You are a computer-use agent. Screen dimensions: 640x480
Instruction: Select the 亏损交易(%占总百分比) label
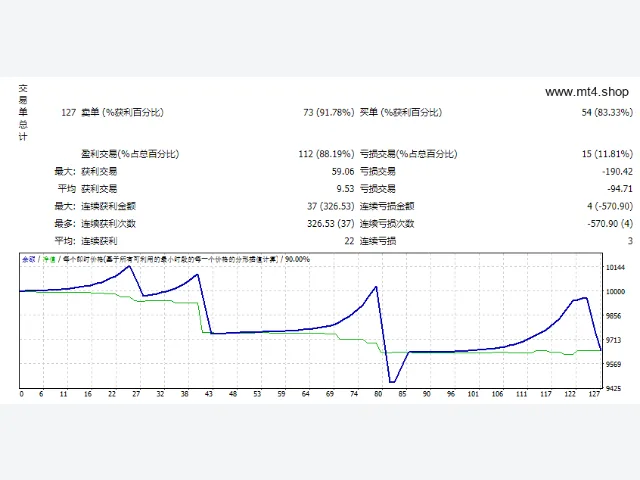[409, 154]
